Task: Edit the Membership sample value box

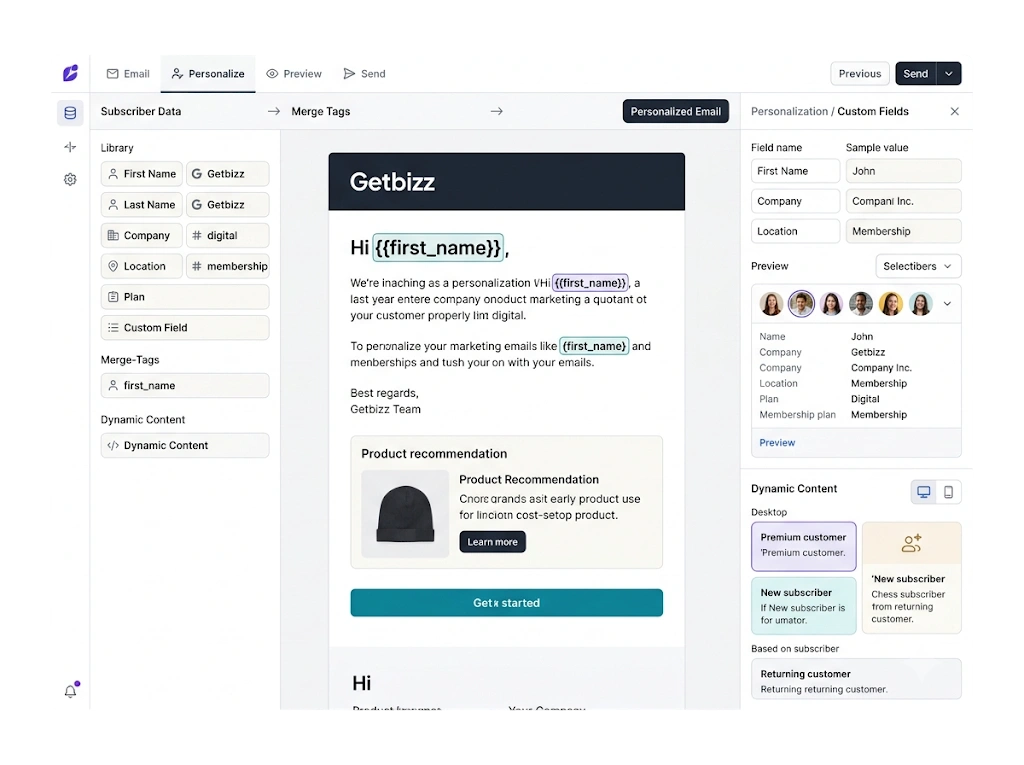Action: click(904, 231)
